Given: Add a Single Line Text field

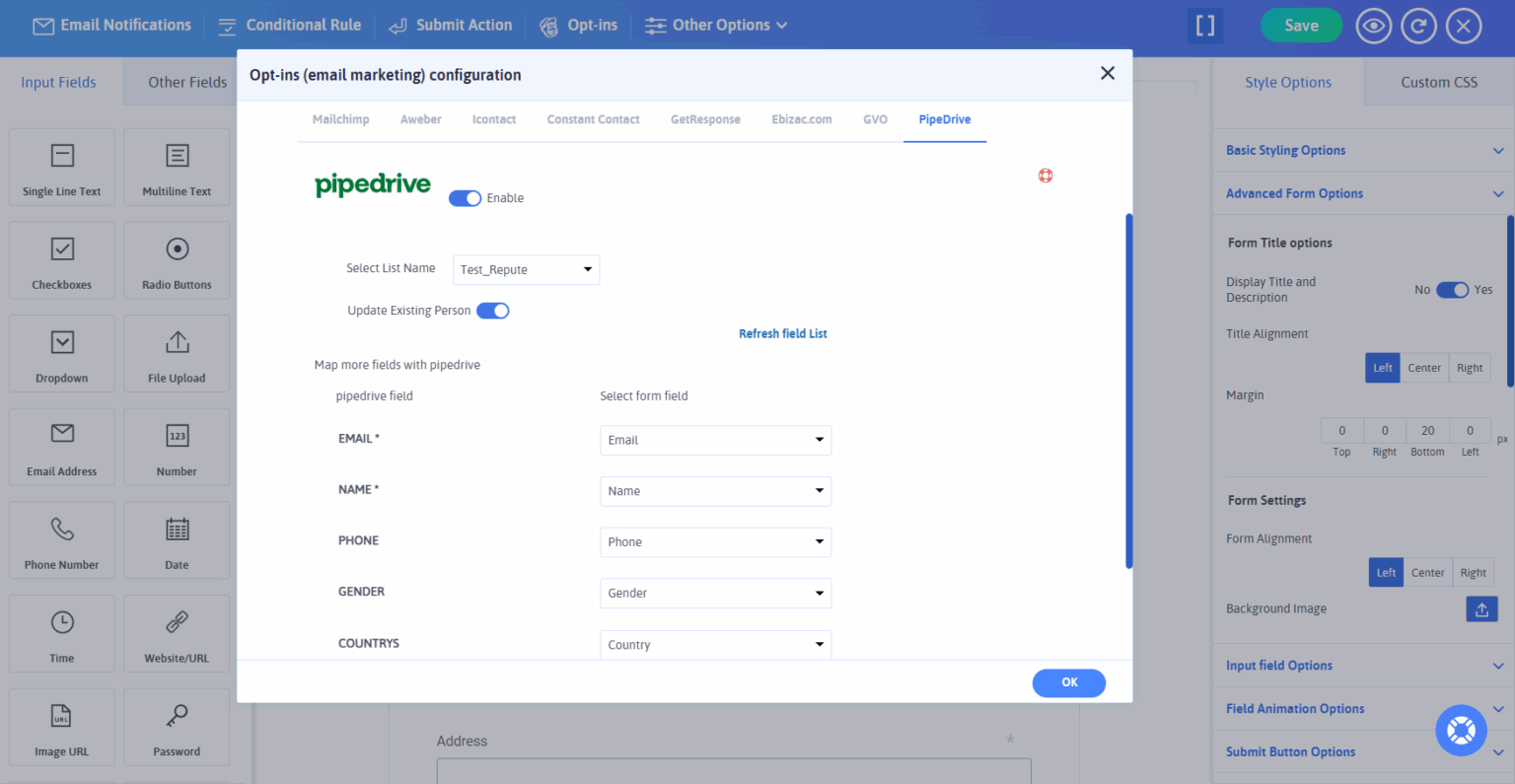Looking at the screenshot, I should tap(62, 167).
